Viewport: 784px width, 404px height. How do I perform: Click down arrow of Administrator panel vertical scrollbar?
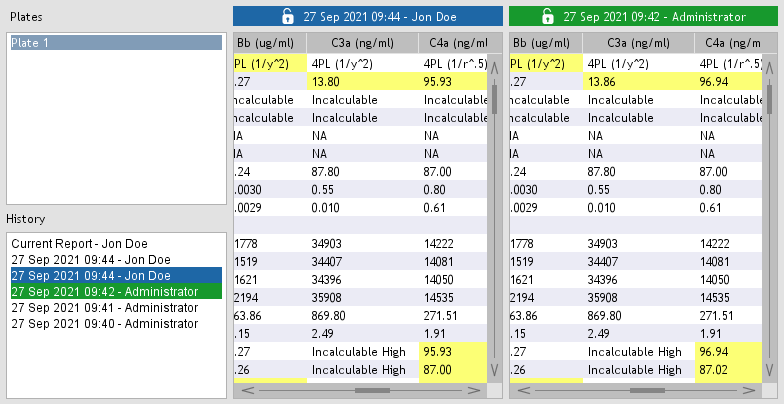(770, 370)
